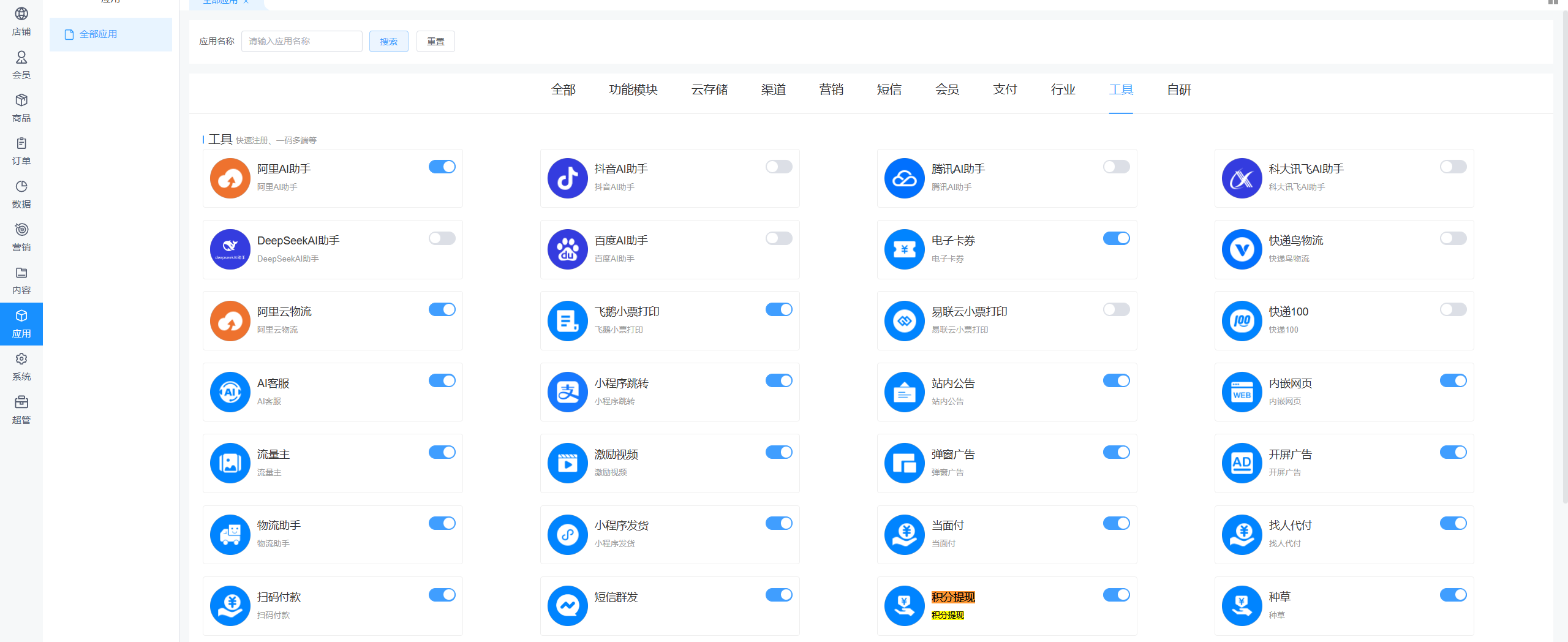Switch to the 短信 category tab
Screen dimensions: 1568x642
click(x=889, y=90)
